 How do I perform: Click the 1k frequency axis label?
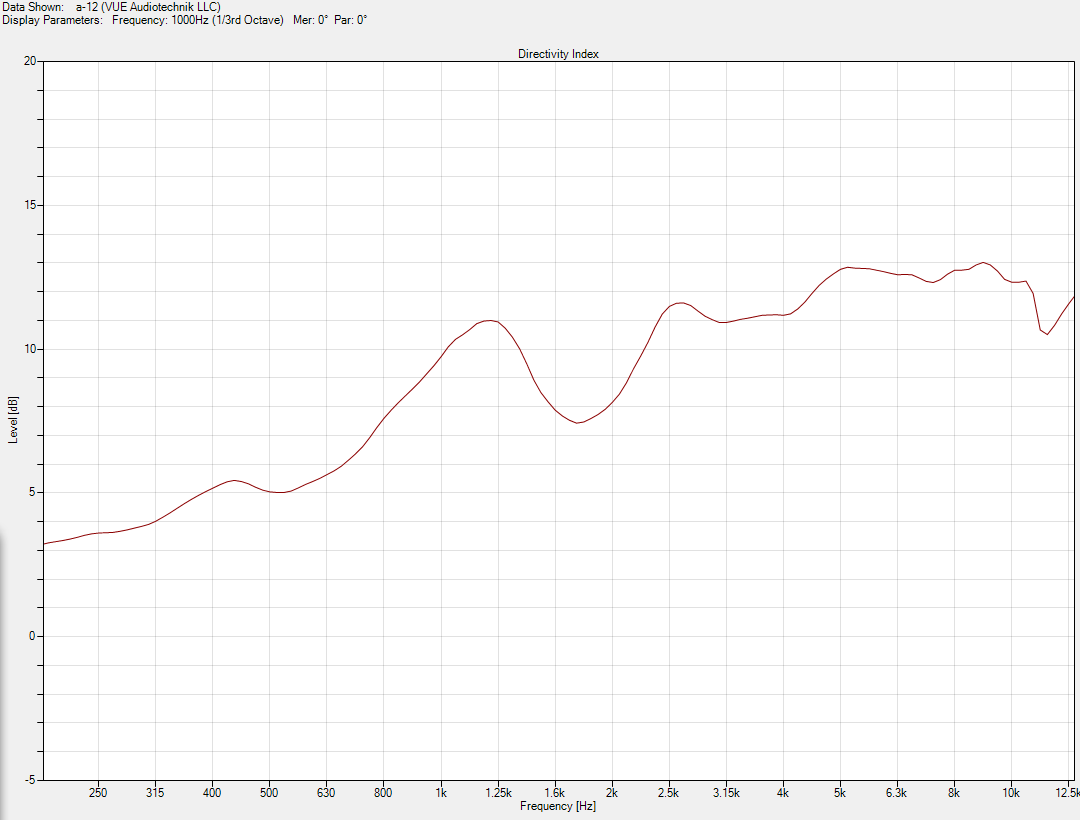pyautogui.click(x=441, y=792)
